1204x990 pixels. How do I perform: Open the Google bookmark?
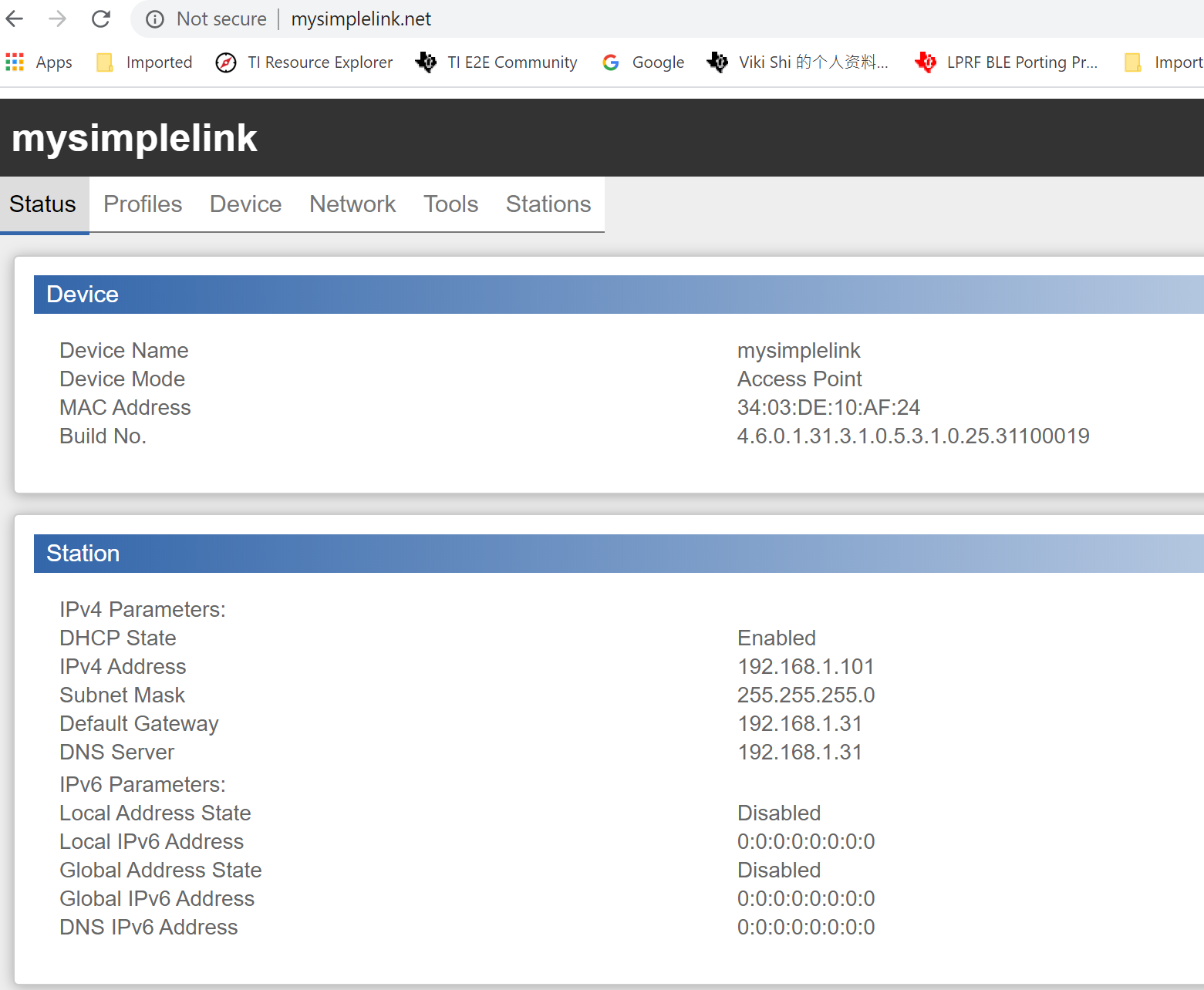(x=643, y=62)
